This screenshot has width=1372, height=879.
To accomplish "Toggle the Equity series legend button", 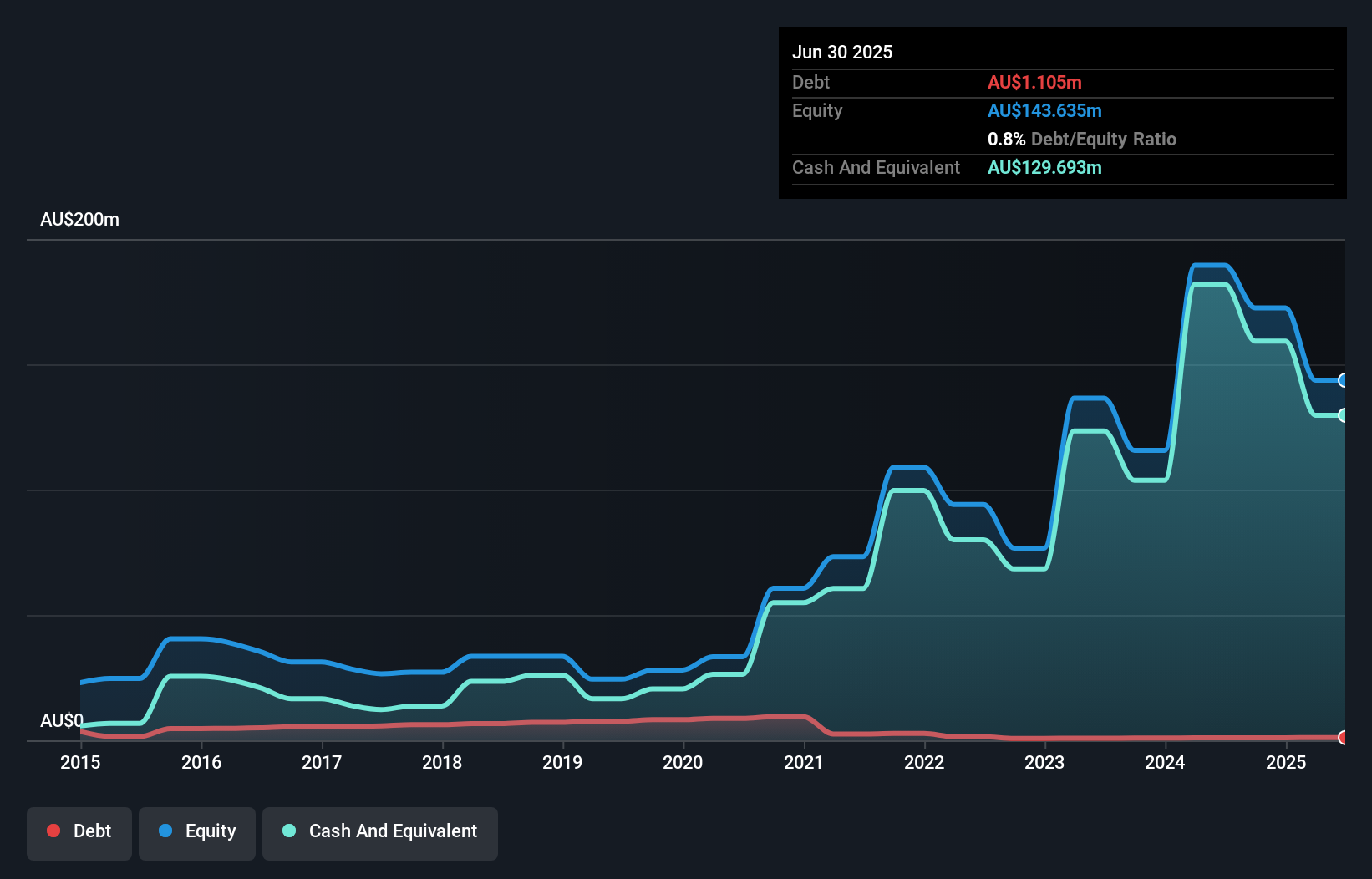I will tap(197, 832).
